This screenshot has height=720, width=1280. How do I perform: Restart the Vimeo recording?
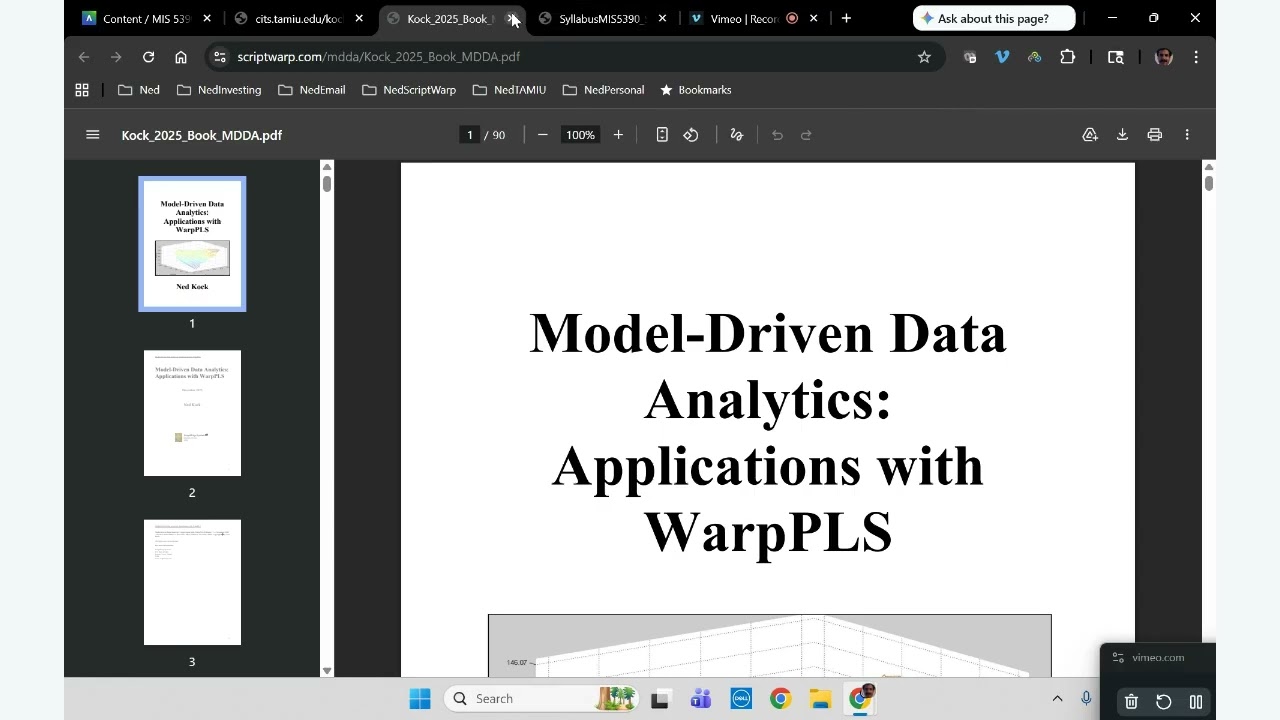pyautogui.click(x=1163, y=702)
